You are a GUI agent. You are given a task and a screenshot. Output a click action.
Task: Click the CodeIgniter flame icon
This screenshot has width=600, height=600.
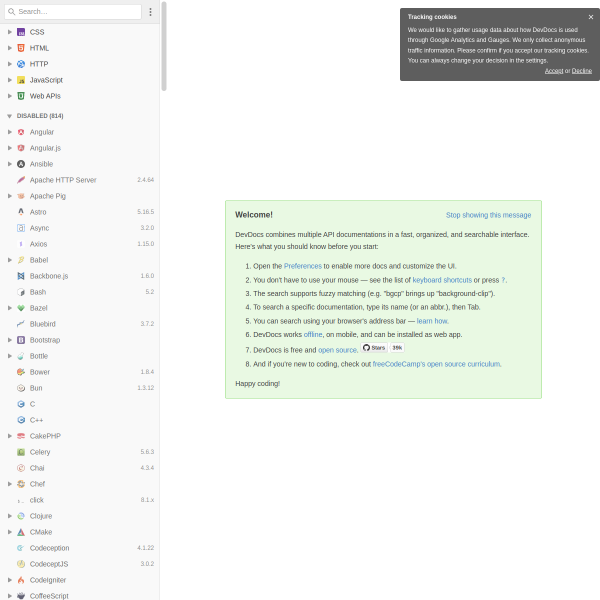(21, 580)
